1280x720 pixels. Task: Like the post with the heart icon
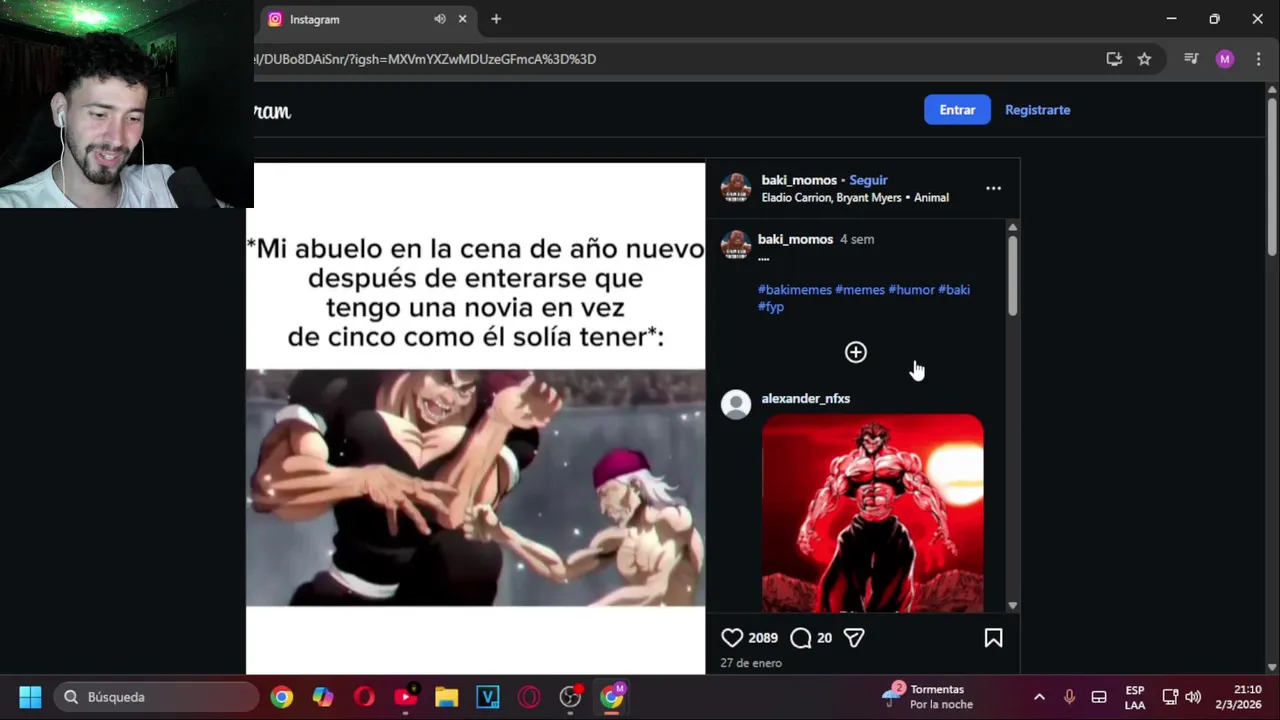pos(732,638)
